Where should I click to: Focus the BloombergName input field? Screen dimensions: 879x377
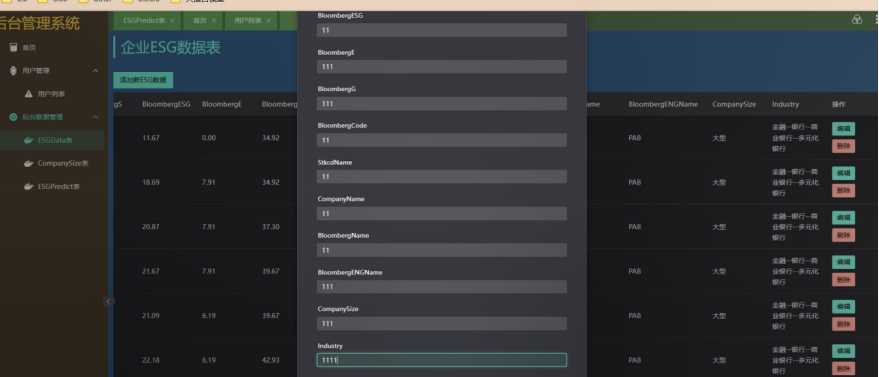(442, 250)
